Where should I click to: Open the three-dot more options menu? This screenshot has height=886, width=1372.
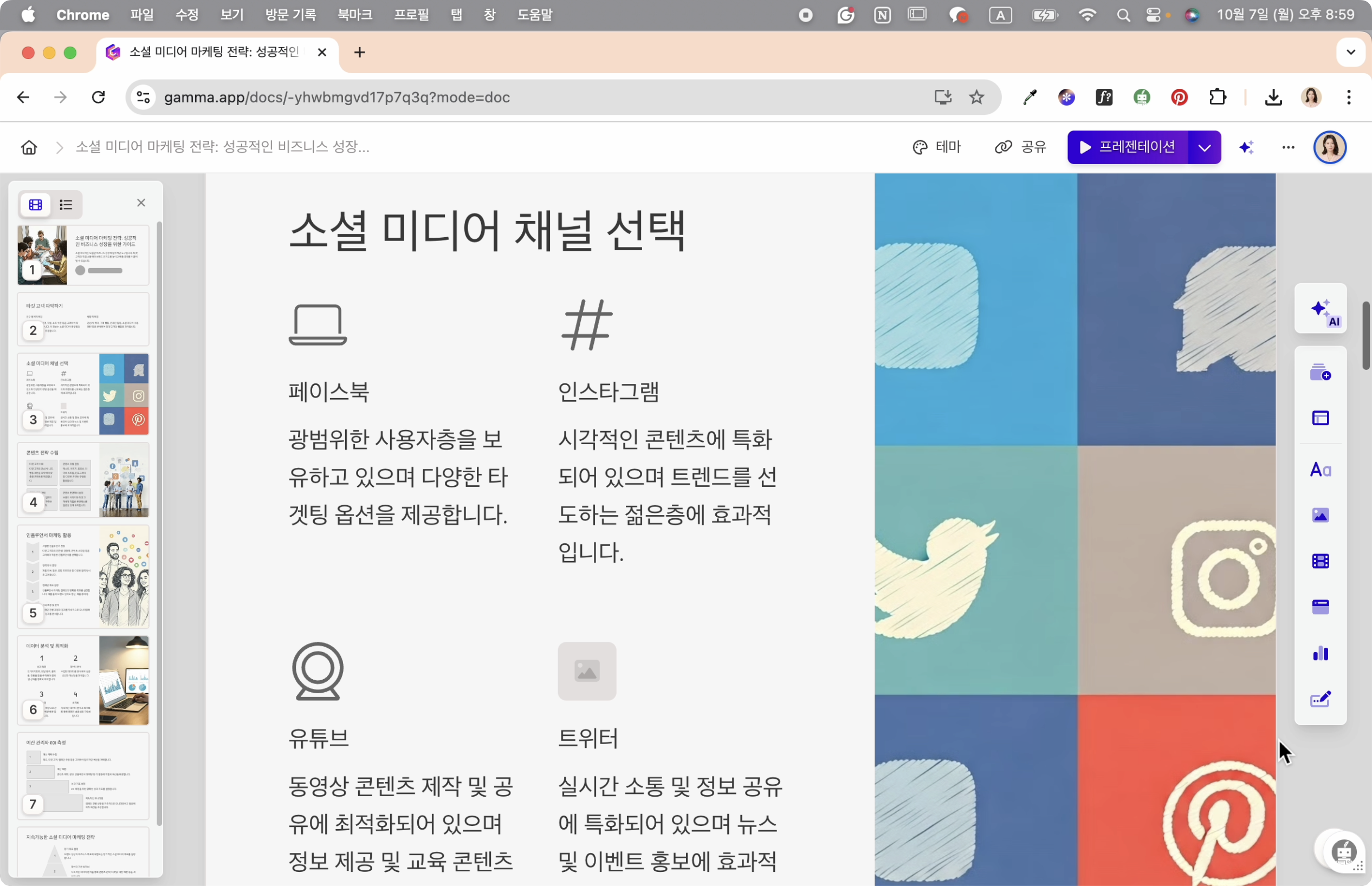1288,147
